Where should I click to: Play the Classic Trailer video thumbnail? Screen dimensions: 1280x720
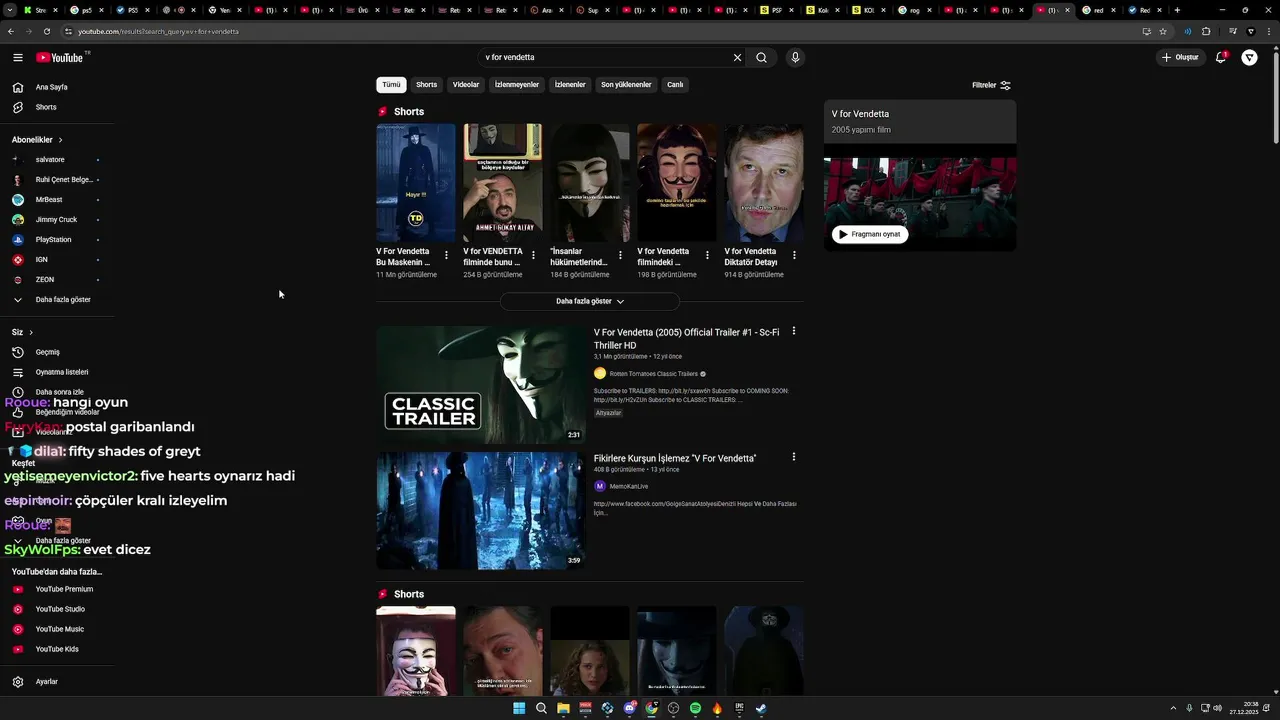(x=481, y=384)
